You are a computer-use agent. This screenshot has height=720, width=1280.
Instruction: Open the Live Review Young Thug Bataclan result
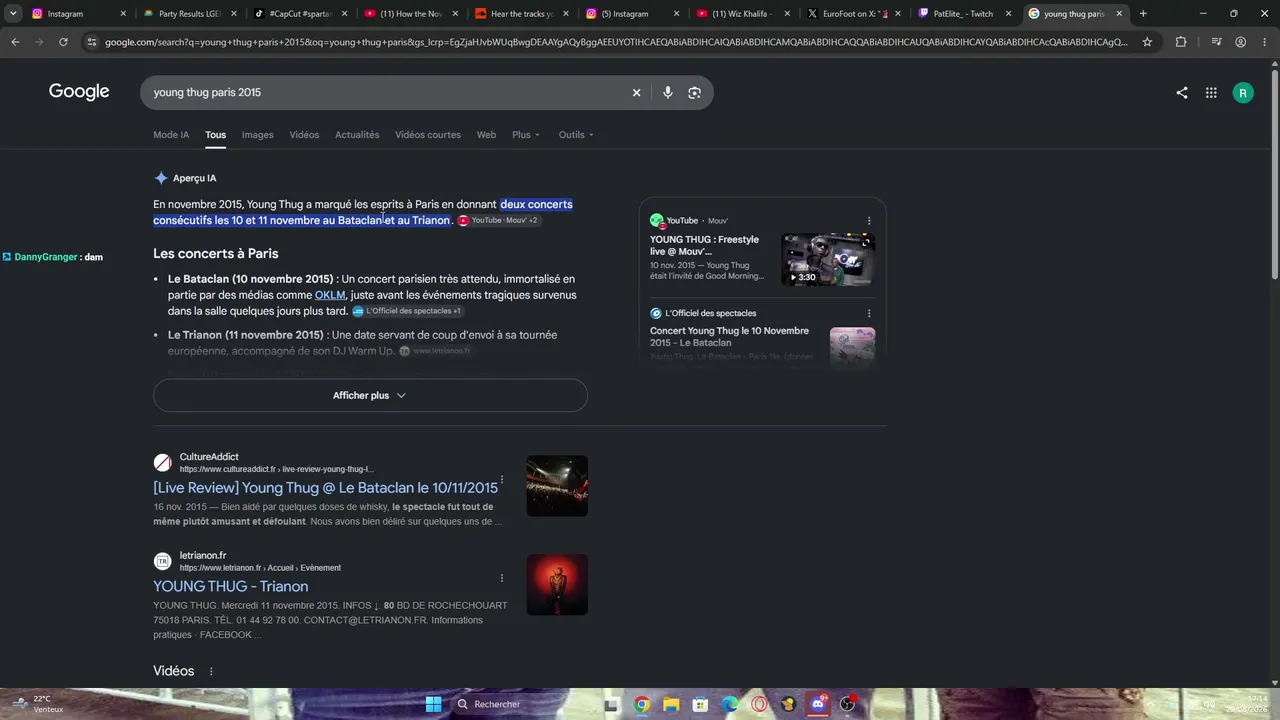[x=325, y=488]
